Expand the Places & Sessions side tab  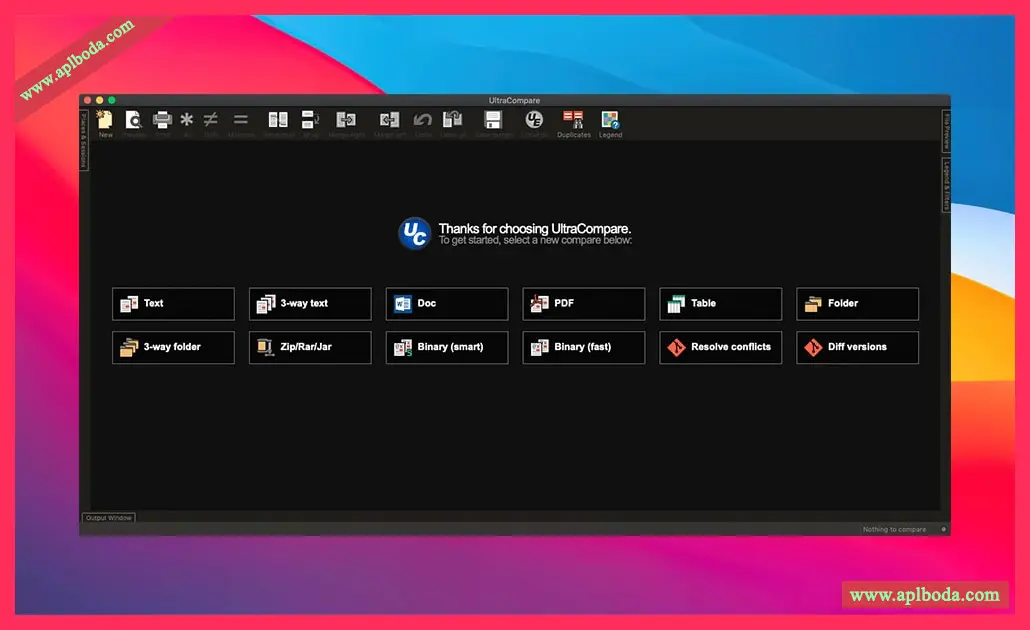coord(84,140)
